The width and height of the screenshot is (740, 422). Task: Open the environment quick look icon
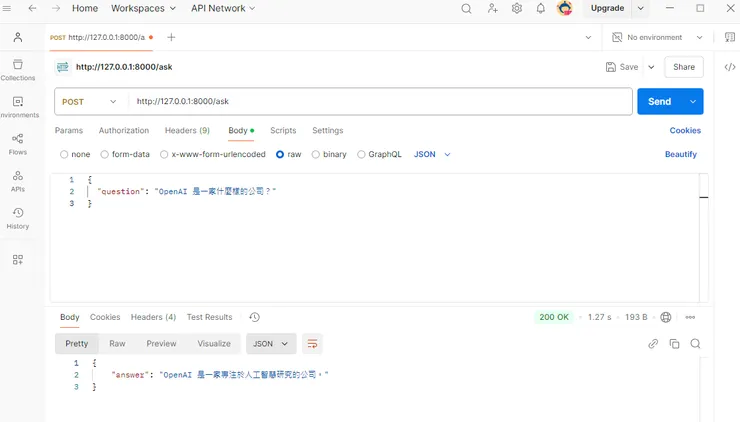pos(730,37)
